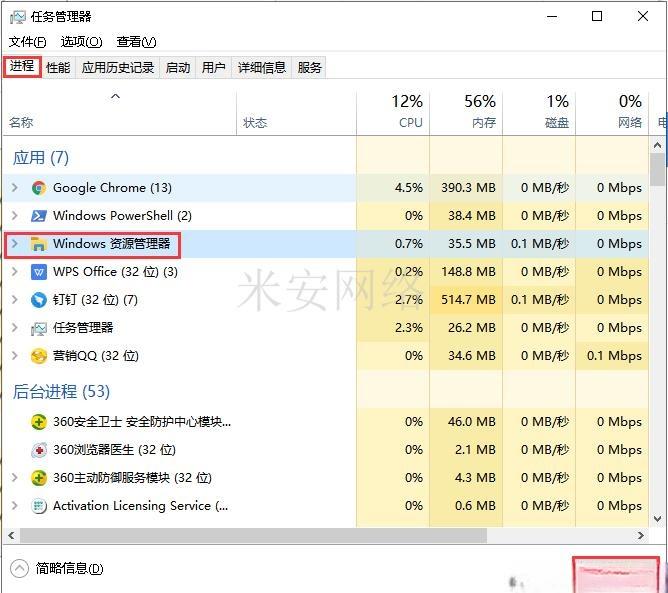Click the Activation Licensing Service icon
Screen dimensions: 668x593
point(39,506)
